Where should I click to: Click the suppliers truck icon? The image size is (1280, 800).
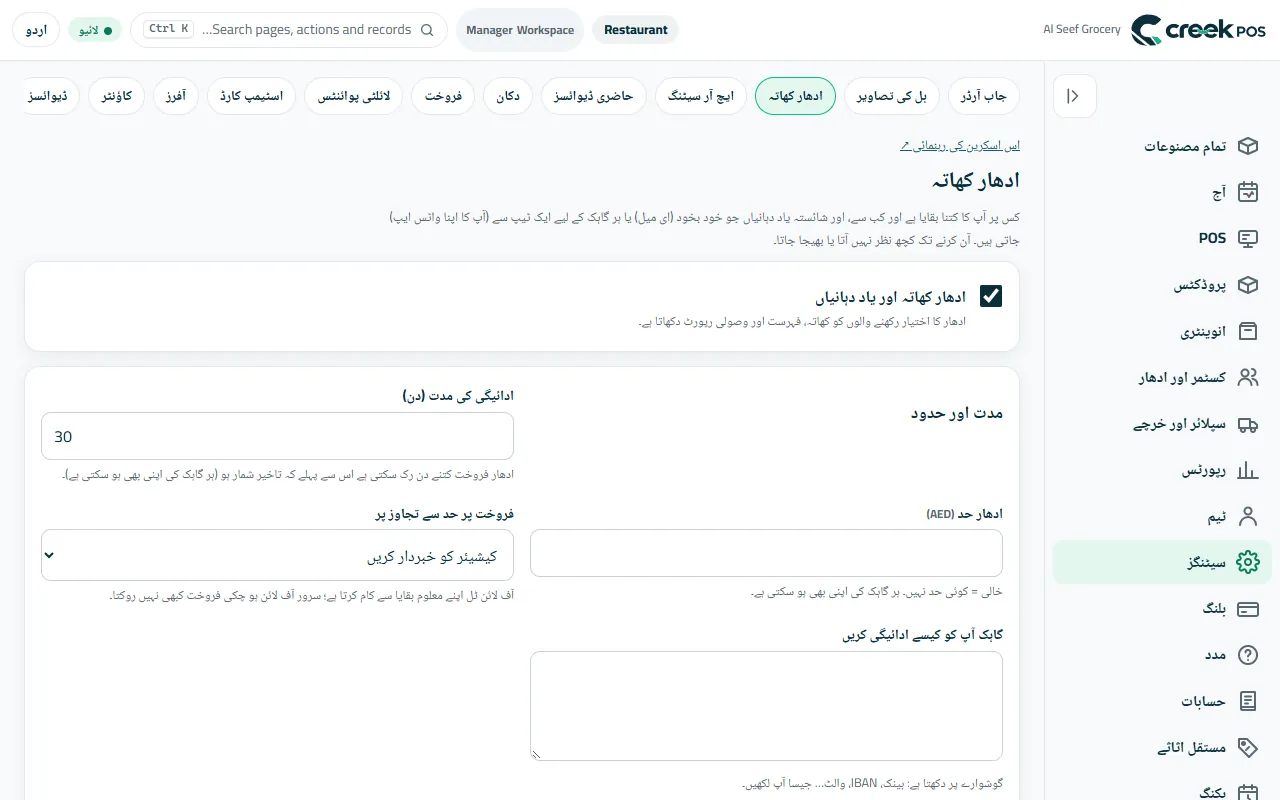[x=1247, y=424]
